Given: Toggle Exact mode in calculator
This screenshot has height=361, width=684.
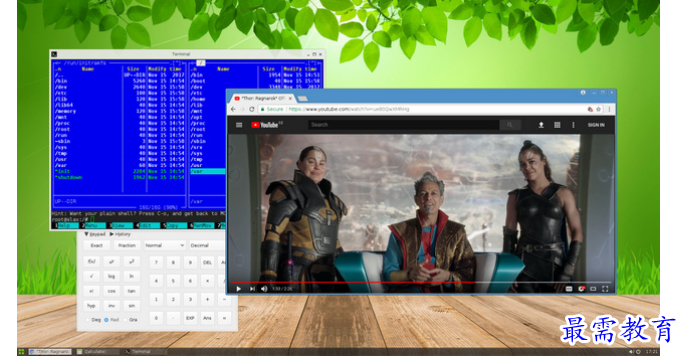Looking at the screenshot, I should [x=96, y=245].
